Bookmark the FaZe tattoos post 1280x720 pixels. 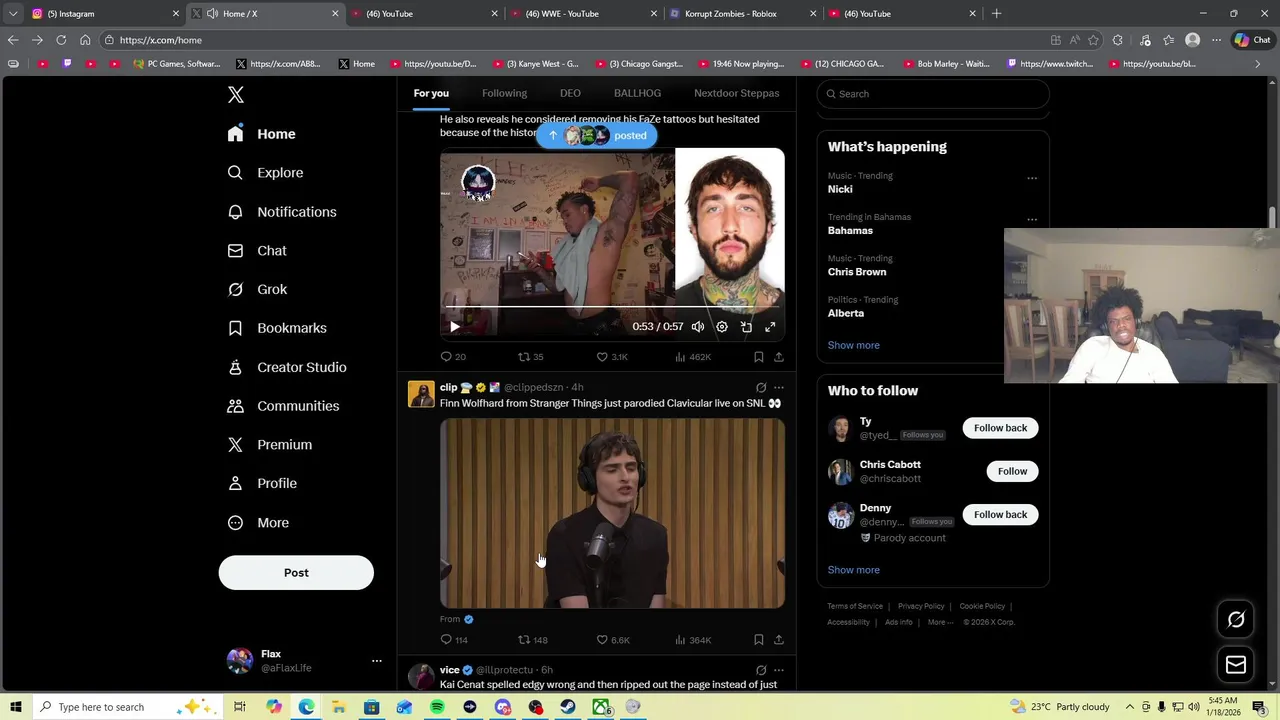(x=759, y=357)
